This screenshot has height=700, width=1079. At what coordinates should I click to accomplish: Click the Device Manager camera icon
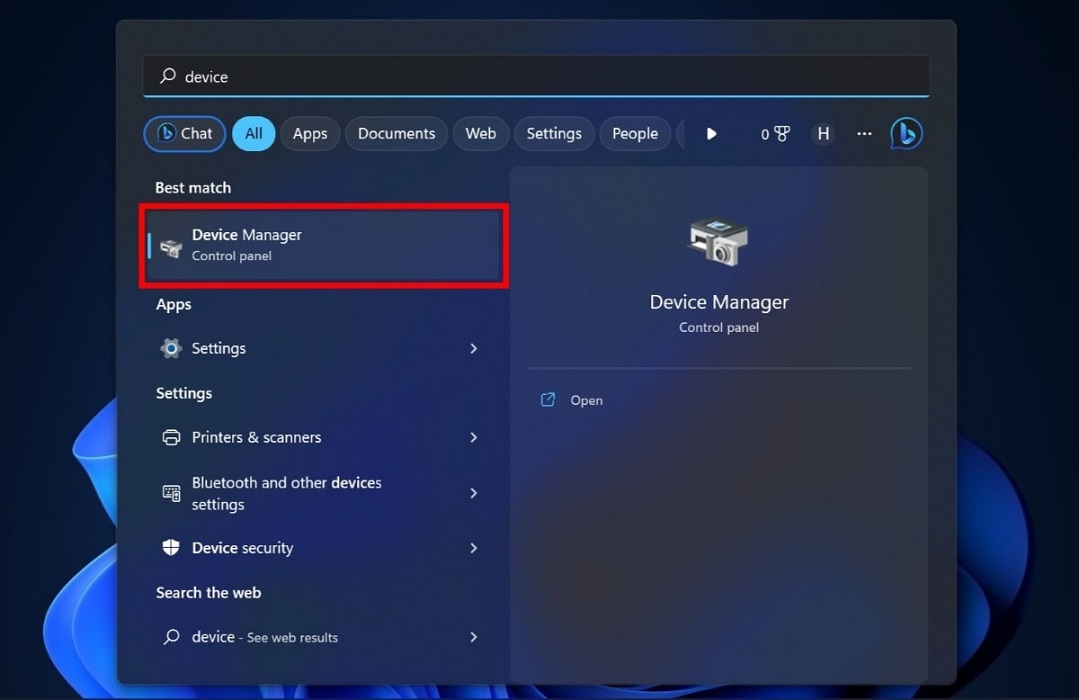pyautogui.click(x=717, y=240)
